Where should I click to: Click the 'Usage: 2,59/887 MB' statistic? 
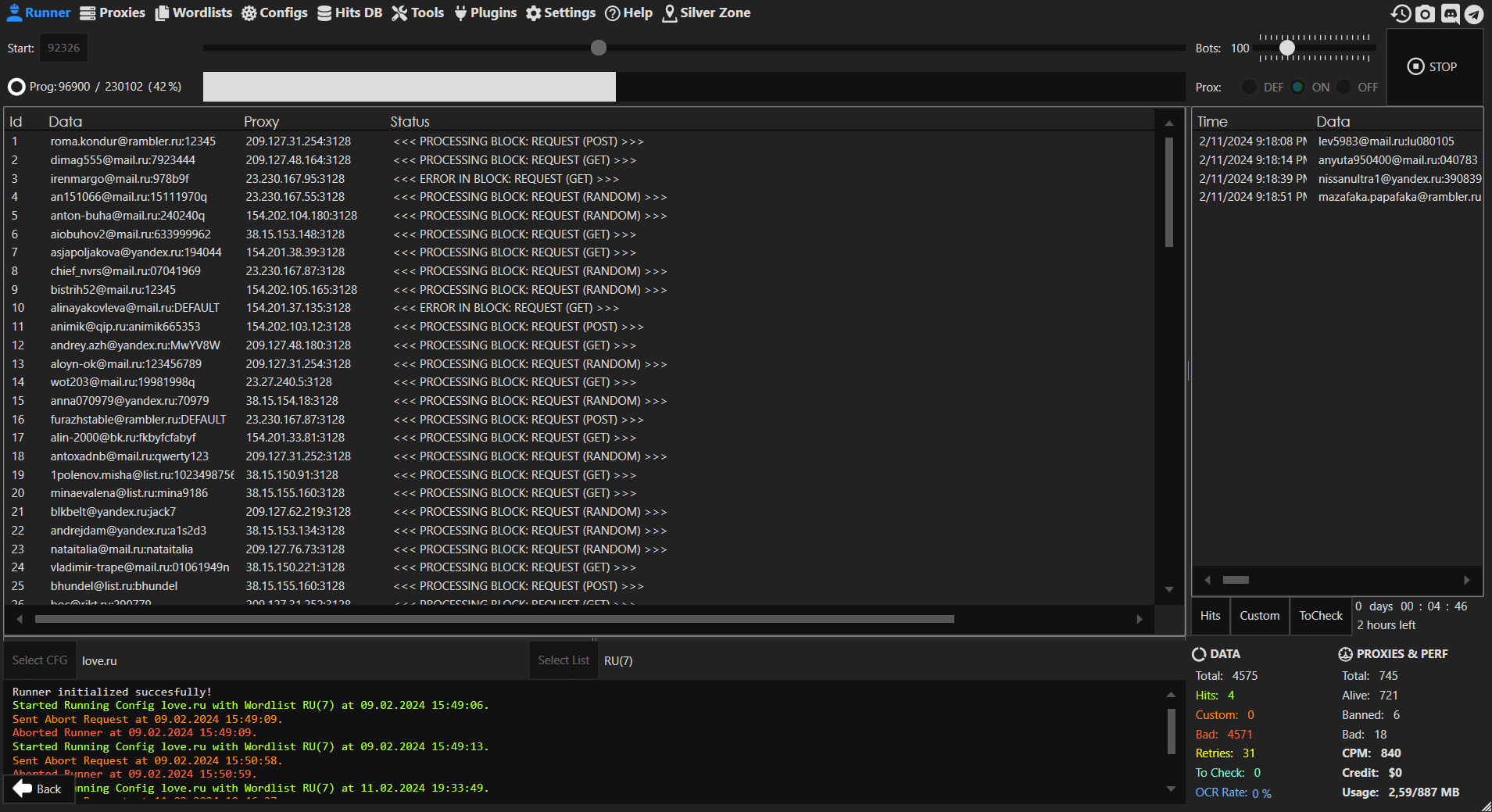coord(1401,792)
